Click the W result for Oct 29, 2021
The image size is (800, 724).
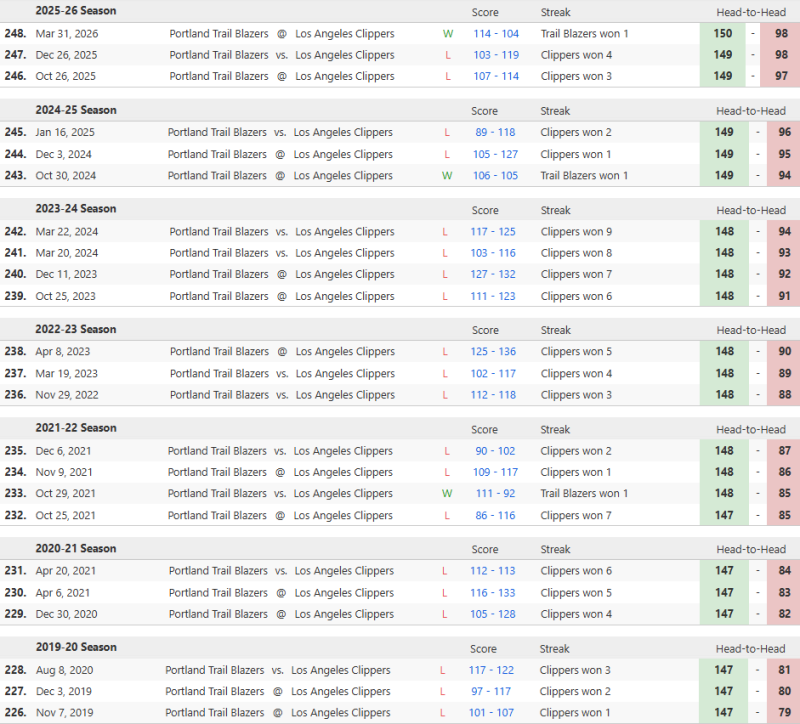click(x=447, y=494)
